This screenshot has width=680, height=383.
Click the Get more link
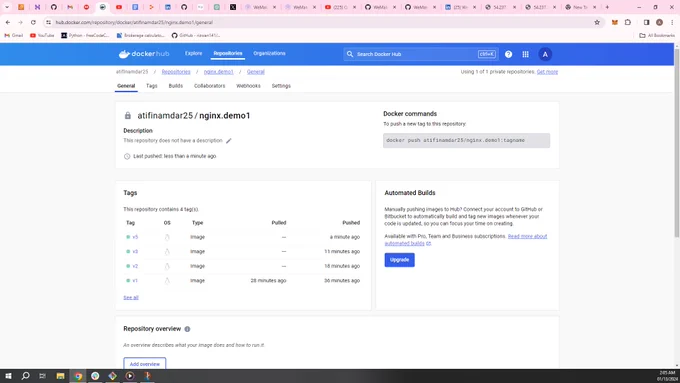[x=547, y=72]
